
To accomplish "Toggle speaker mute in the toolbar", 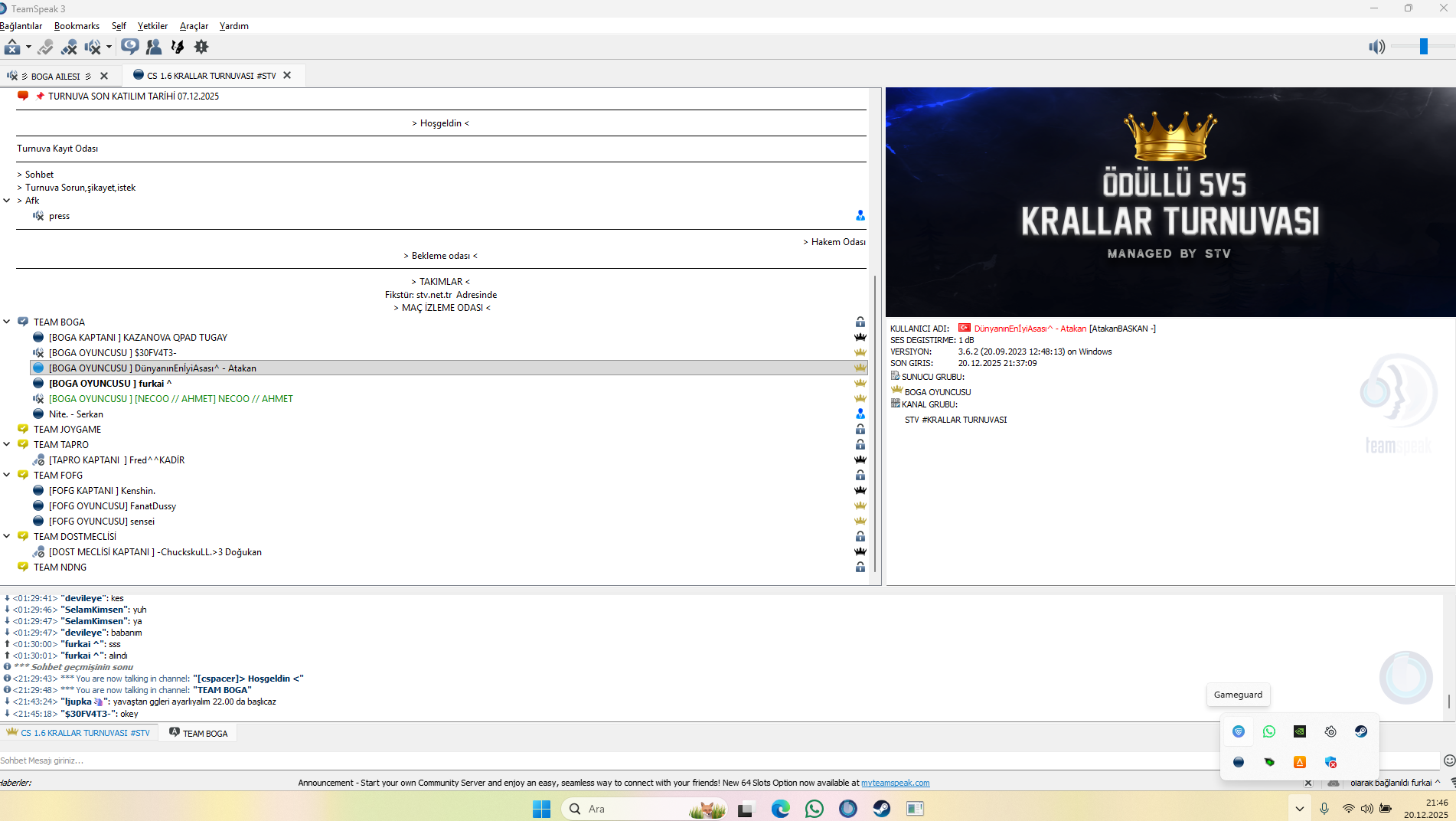I will coord(93,47).
